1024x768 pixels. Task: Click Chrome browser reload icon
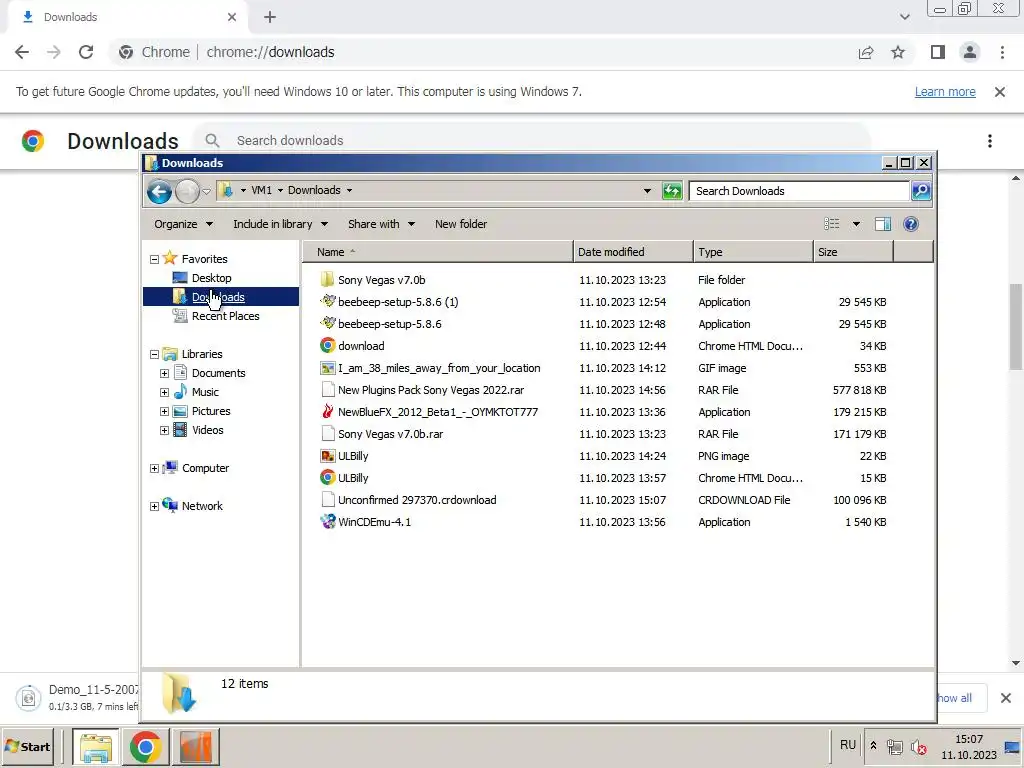(x=86, y=52)
